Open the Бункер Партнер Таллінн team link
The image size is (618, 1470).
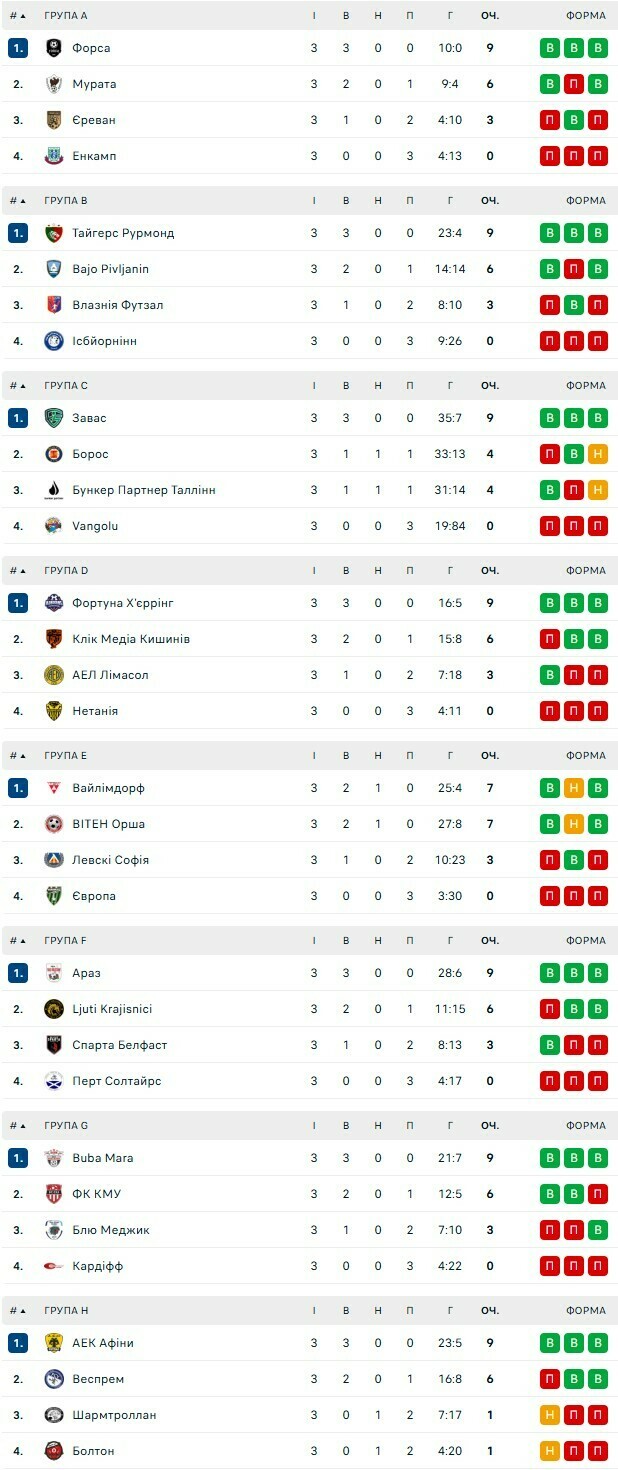tap(143, 490)
